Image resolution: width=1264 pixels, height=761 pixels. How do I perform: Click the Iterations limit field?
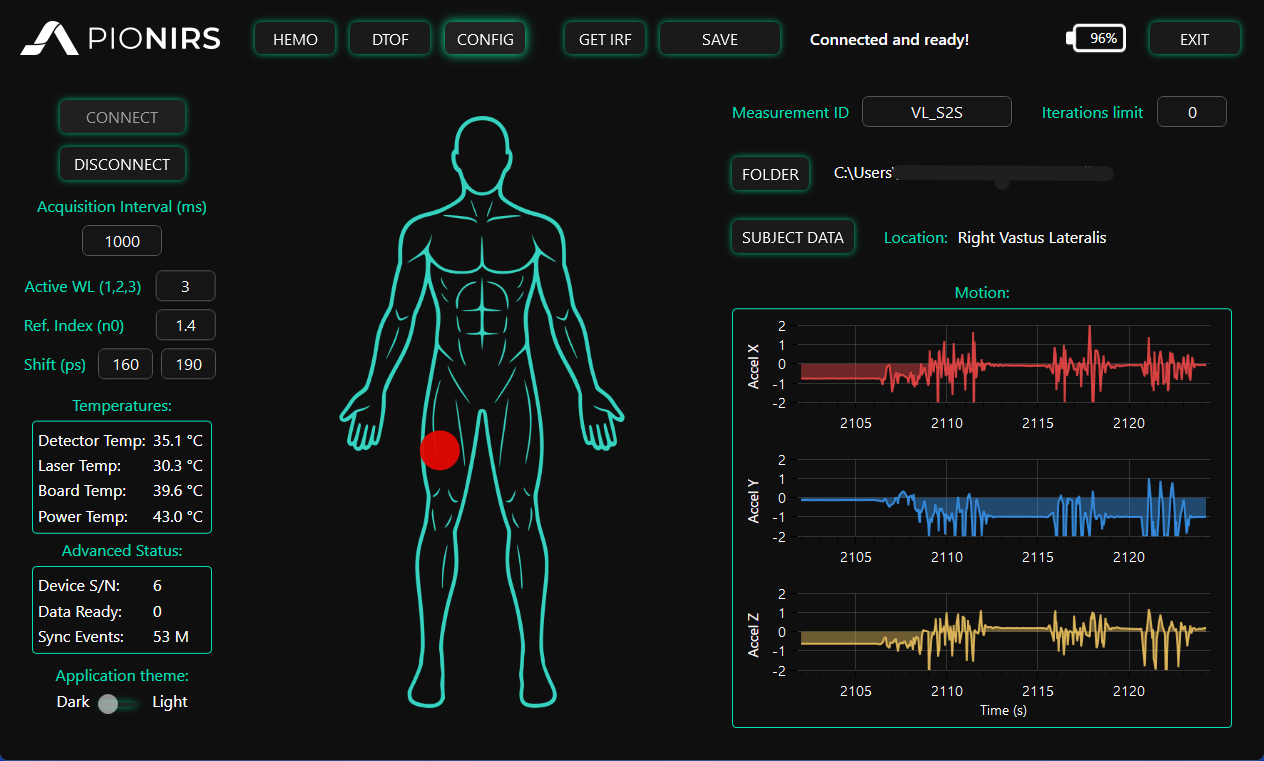pos(1192,112)
